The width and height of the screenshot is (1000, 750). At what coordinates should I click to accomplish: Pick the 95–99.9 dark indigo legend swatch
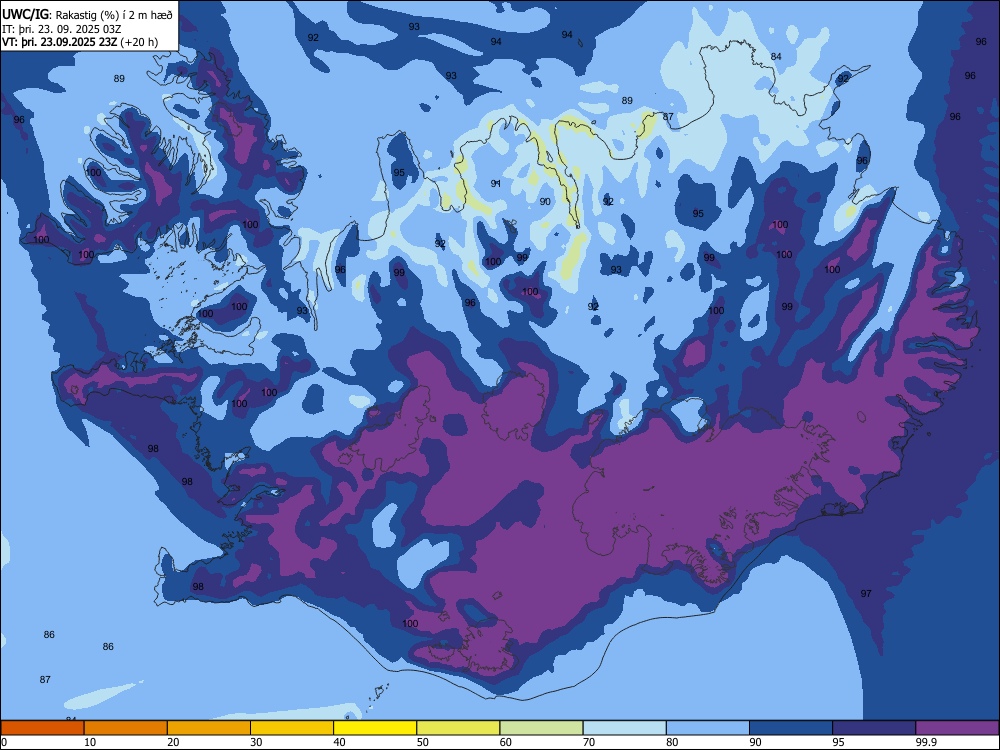tap(874, 728)
